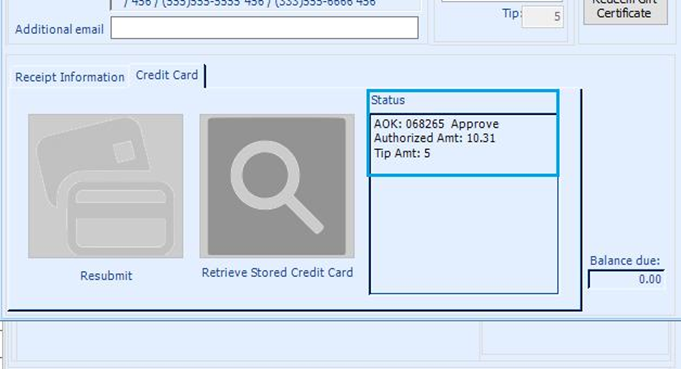Open Retrieve Stored Credit Card magnifier icon
The width and height of the screenshot is (681, 369).
click(277, 186)
